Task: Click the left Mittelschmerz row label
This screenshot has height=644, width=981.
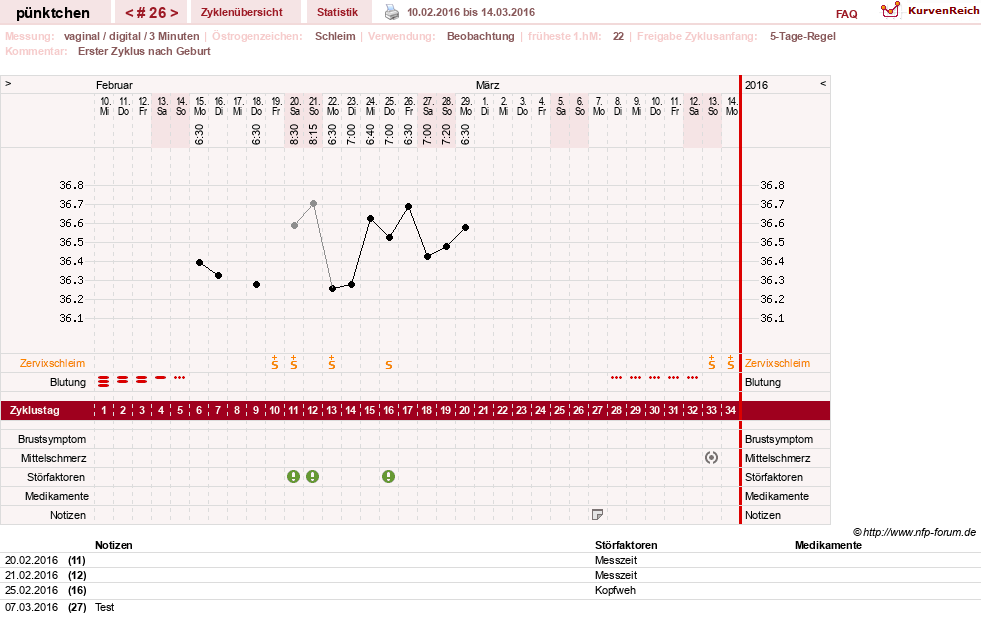Action: [54, 458]
